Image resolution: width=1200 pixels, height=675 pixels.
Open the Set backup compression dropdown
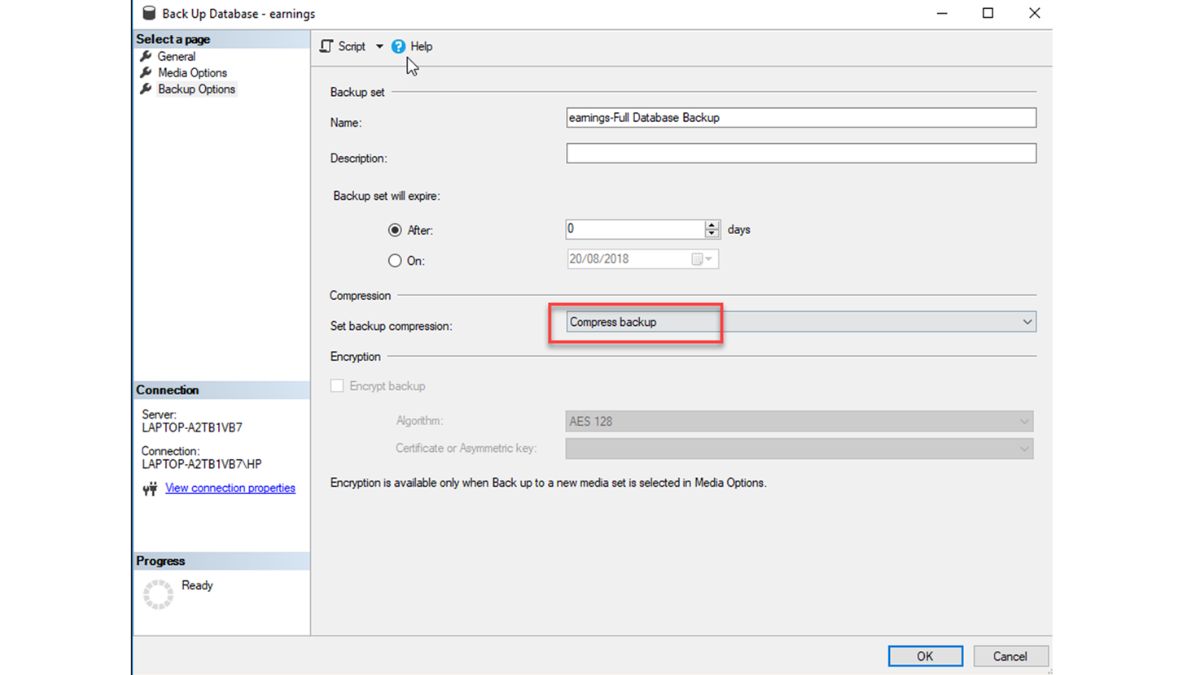click(1026, 321)
